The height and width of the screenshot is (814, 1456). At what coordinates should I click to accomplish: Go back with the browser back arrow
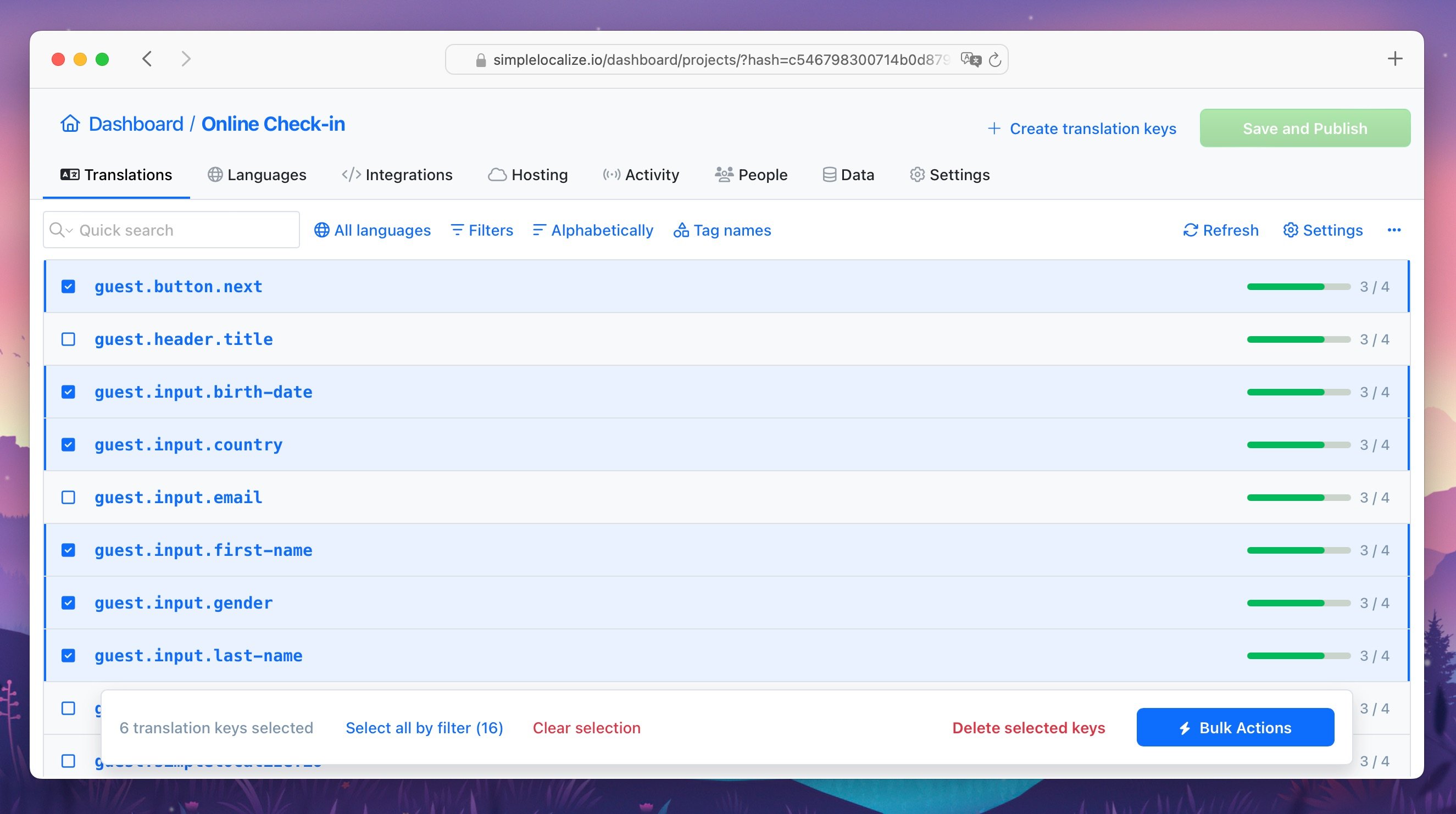[x=147, y=59]
